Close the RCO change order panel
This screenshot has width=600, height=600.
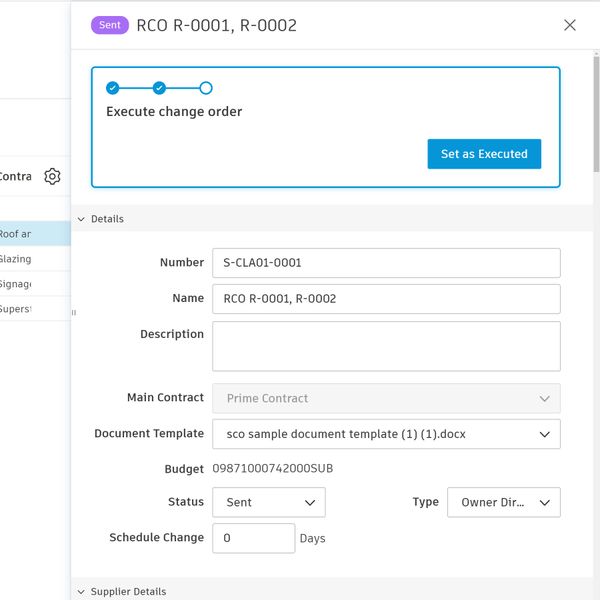570,25
